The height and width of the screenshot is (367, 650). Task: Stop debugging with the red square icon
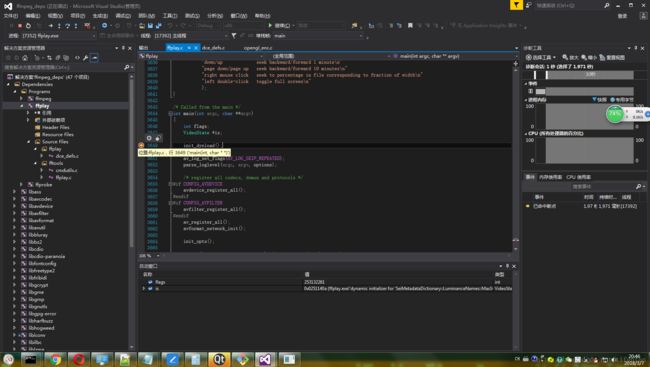19,26
